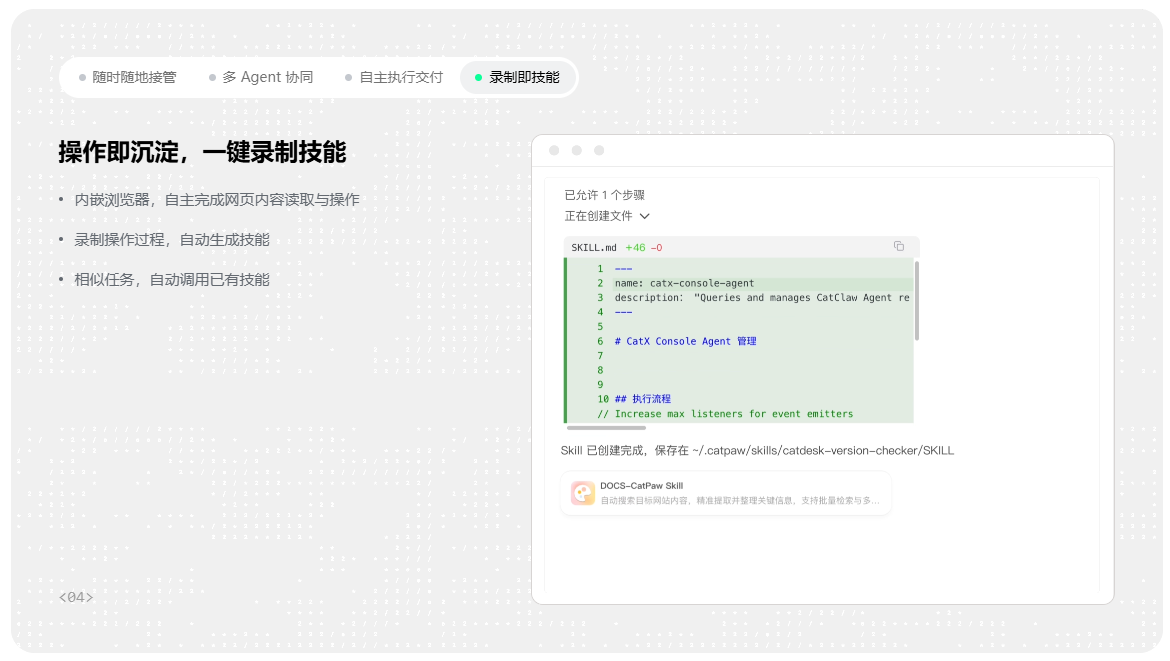Click the DOCS-CatPaw Skill app icon

583,493
